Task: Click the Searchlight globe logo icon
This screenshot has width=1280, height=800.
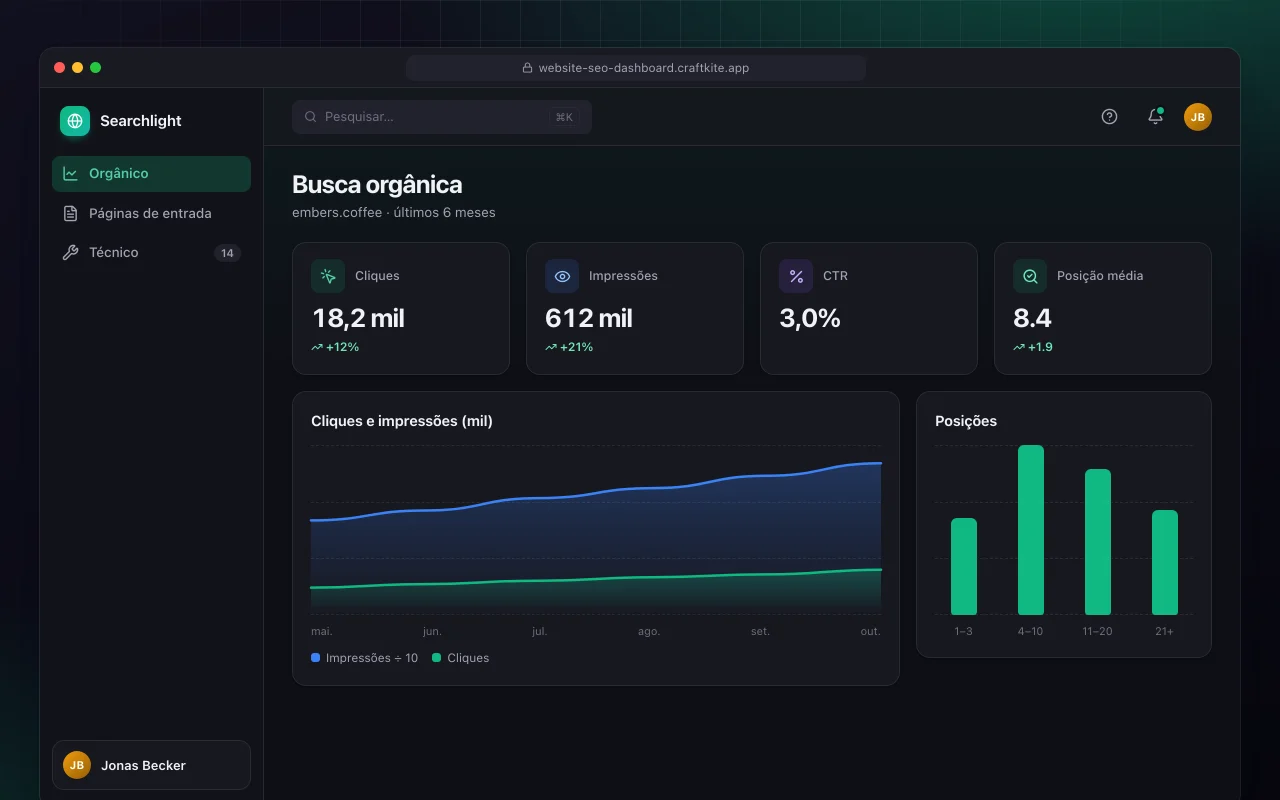Action: 75,121
